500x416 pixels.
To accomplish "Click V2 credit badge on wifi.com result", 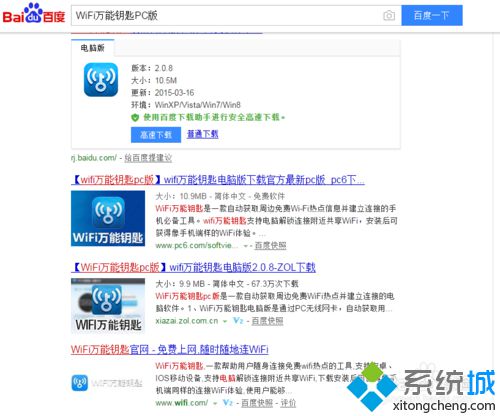I will pos(228,403).
